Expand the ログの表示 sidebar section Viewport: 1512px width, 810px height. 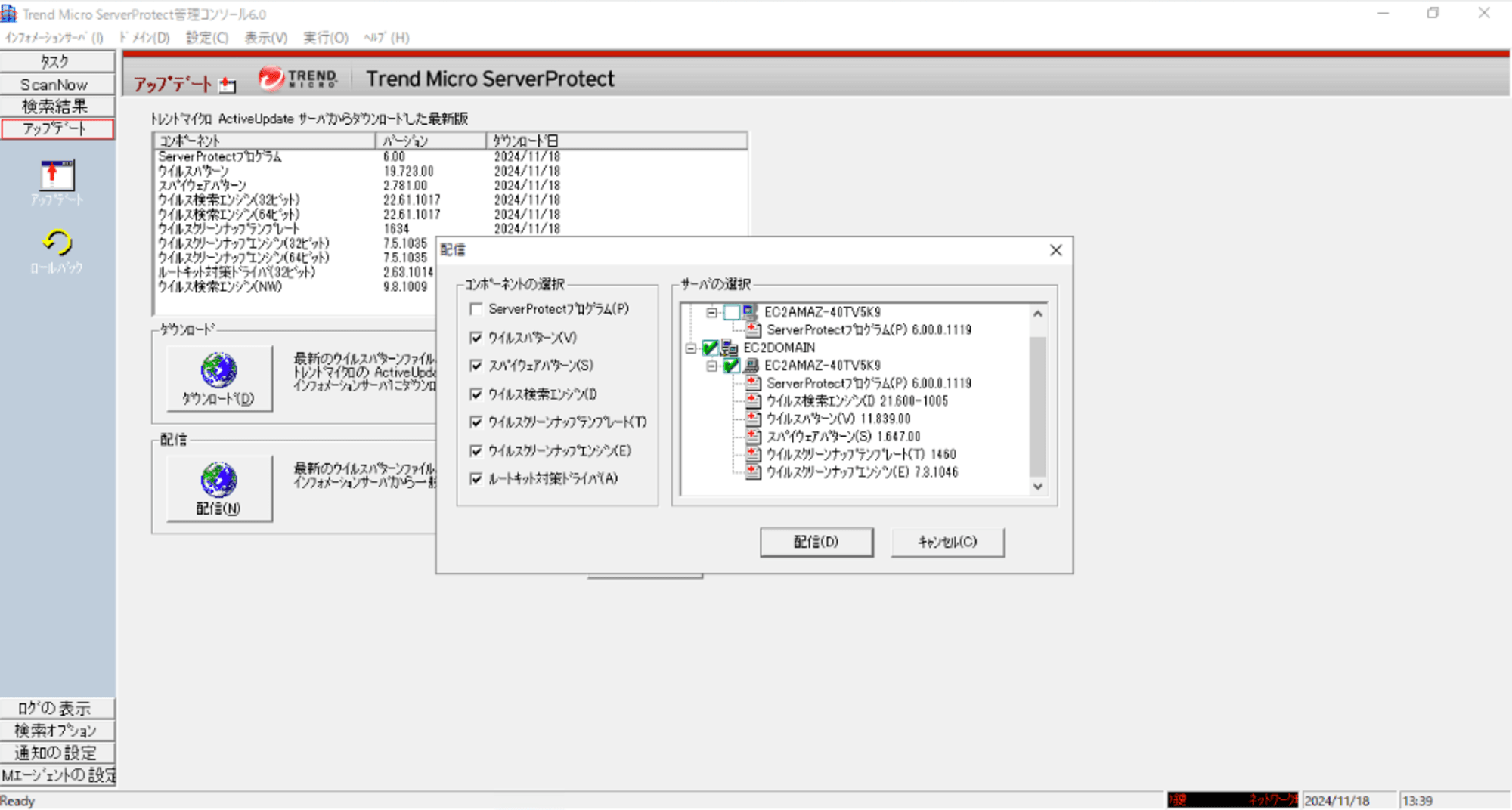[57, 708]
